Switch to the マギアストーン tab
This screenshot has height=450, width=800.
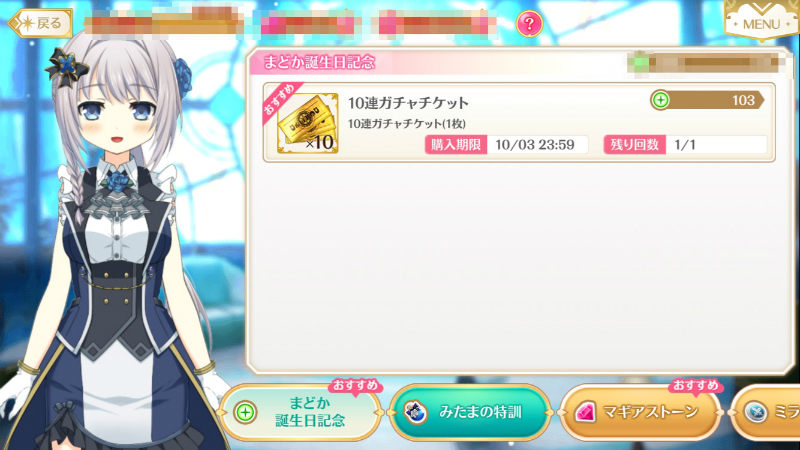point(641,412)
